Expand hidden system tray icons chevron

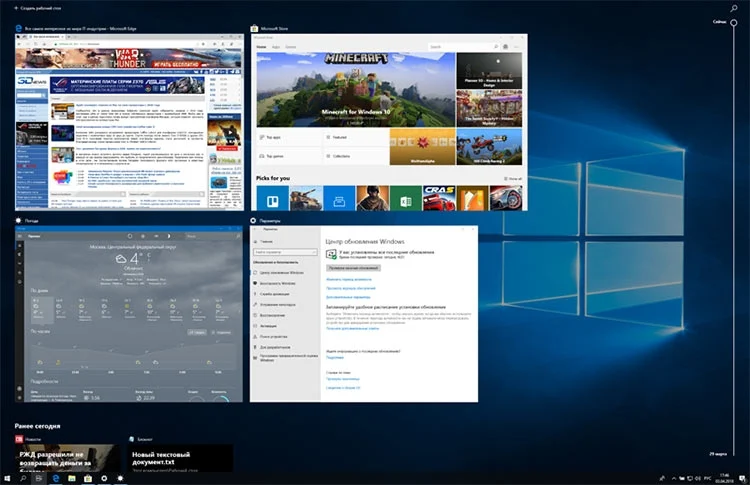674,478
